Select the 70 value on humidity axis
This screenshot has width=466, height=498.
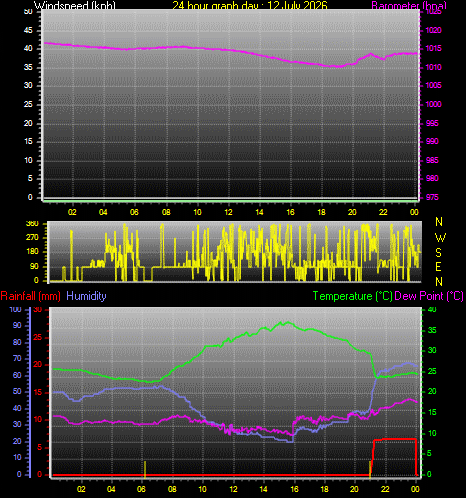(x=17, y=359)
